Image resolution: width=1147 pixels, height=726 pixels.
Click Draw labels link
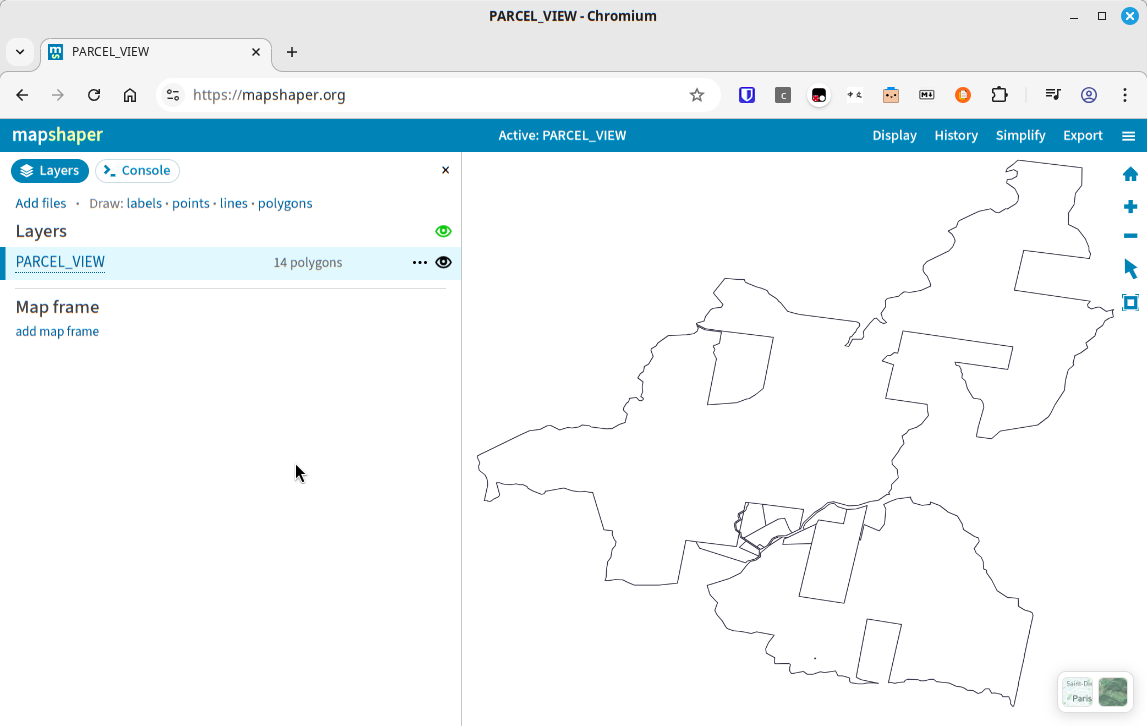(x=144, y=203)
